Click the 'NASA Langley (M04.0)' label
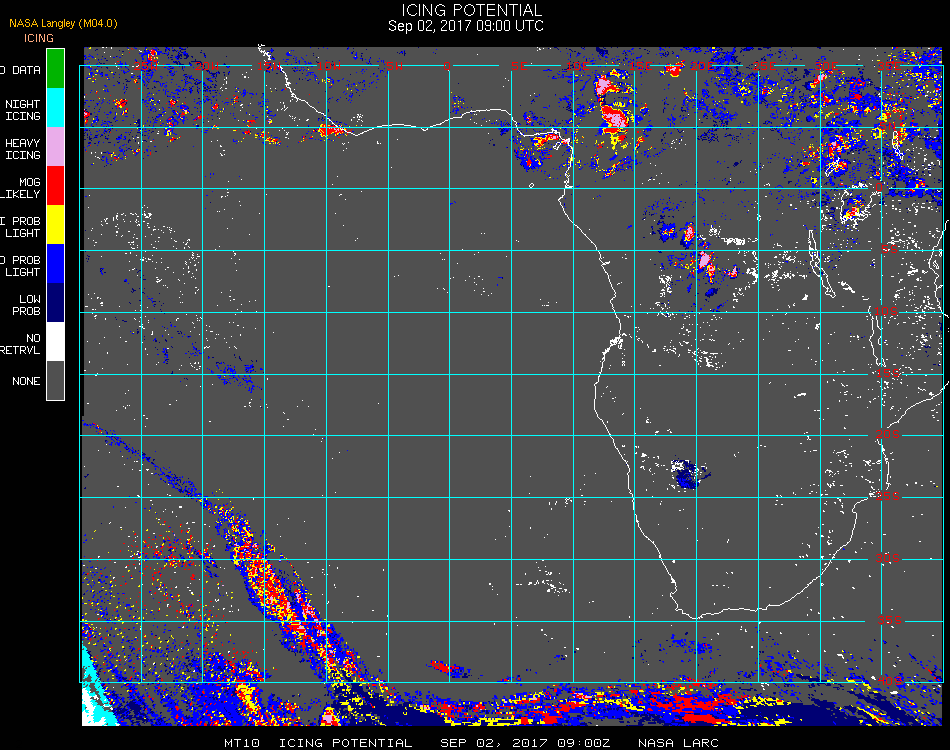Screen dimensions: 950x750 tap(63, 23)
